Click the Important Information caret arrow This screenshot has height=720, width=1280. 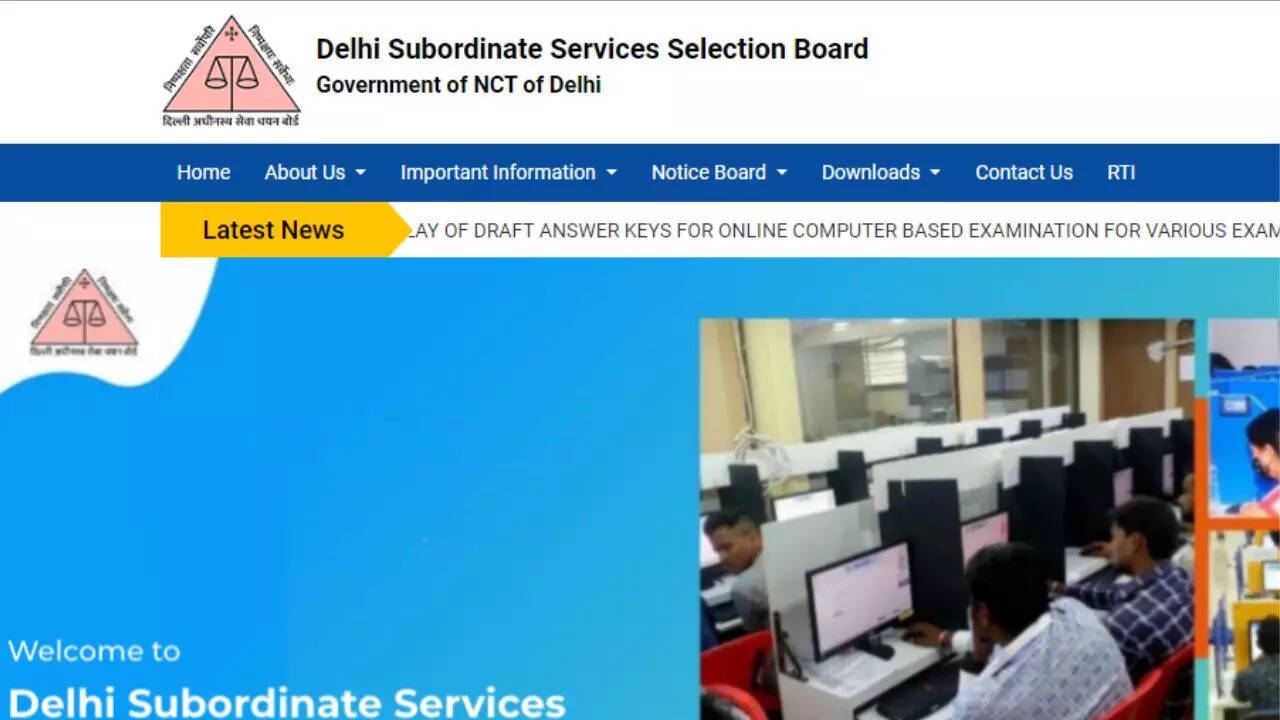pyautogui.click(x=611, y=173)
